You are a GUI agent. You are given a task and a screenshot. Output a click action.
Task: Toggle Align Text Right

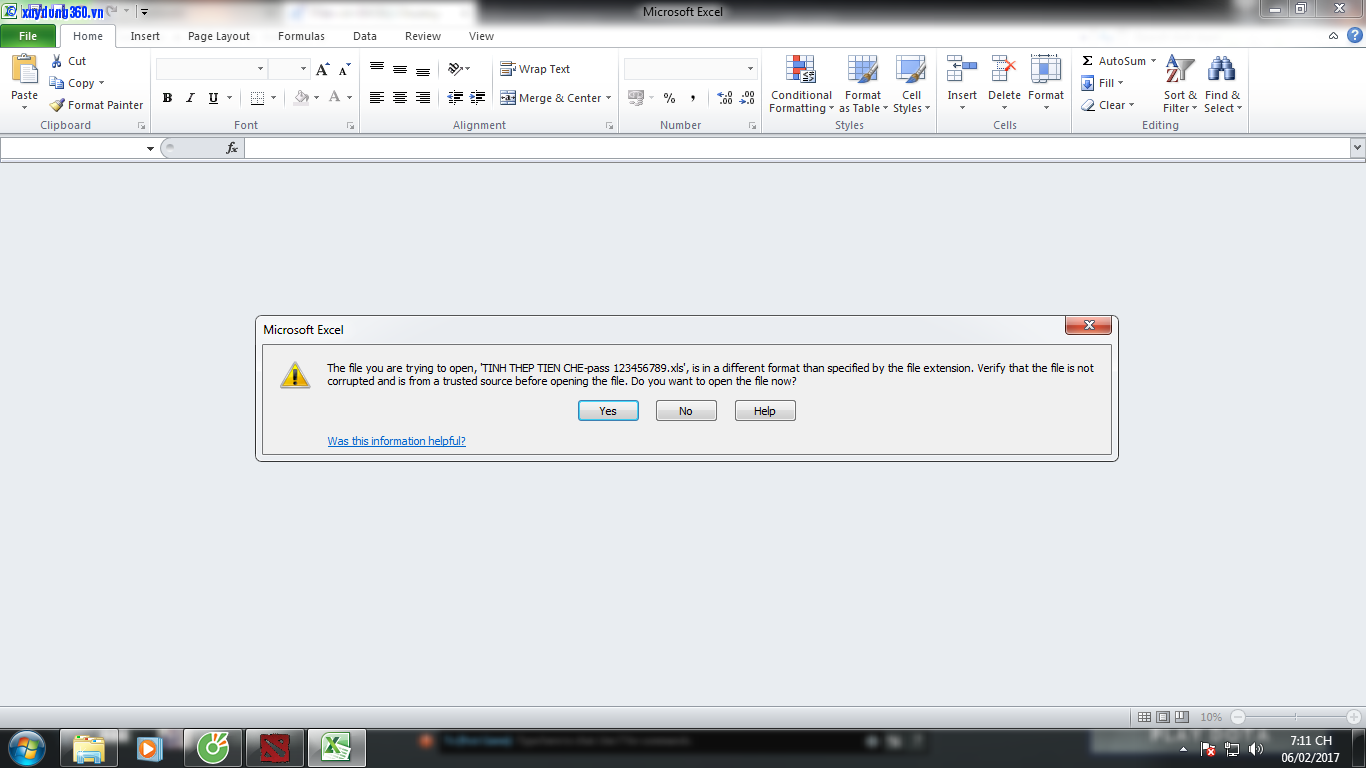click(423, 98)
